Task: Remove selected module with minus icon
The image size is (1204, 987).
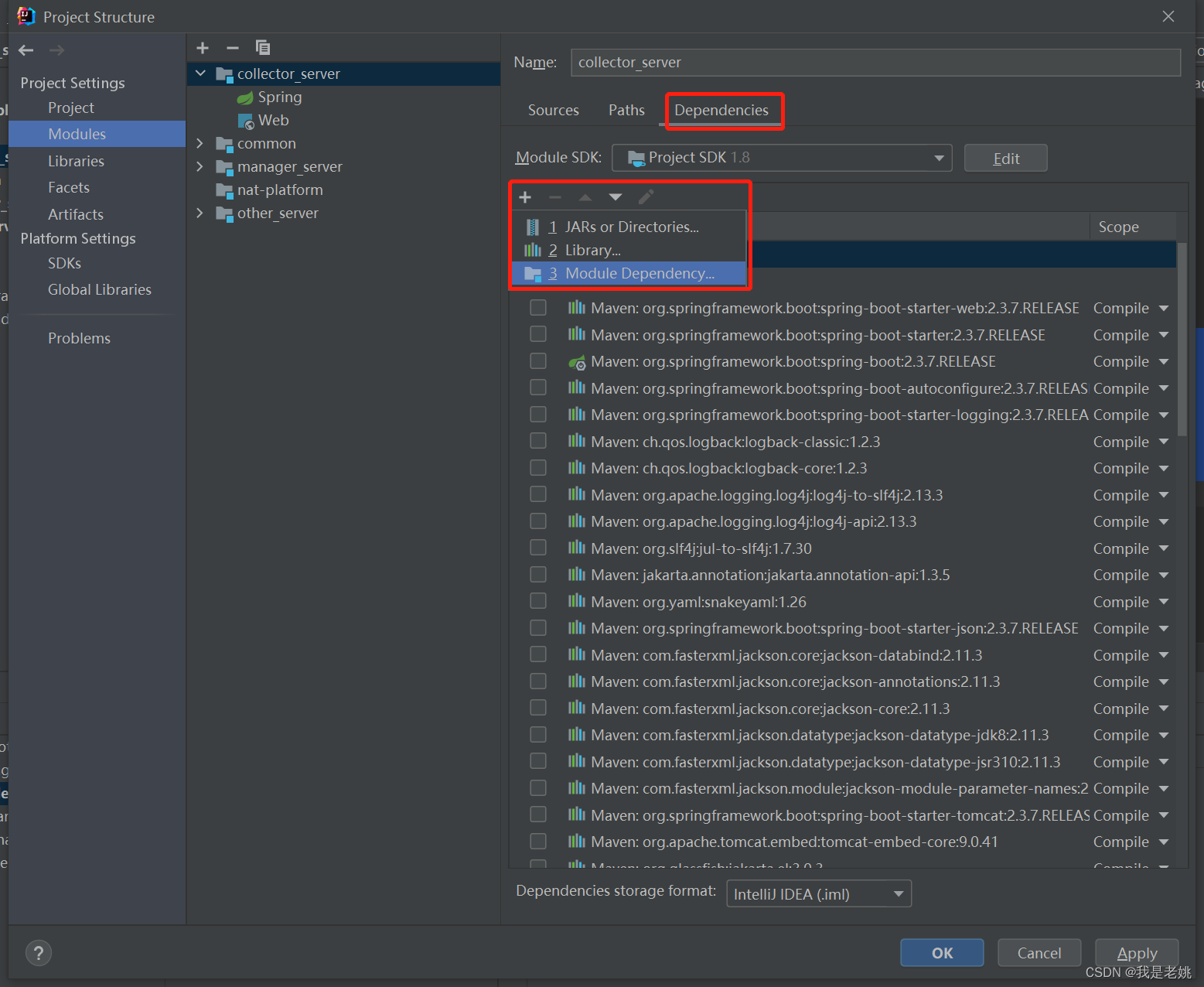Action: click(x=233, y=48)
